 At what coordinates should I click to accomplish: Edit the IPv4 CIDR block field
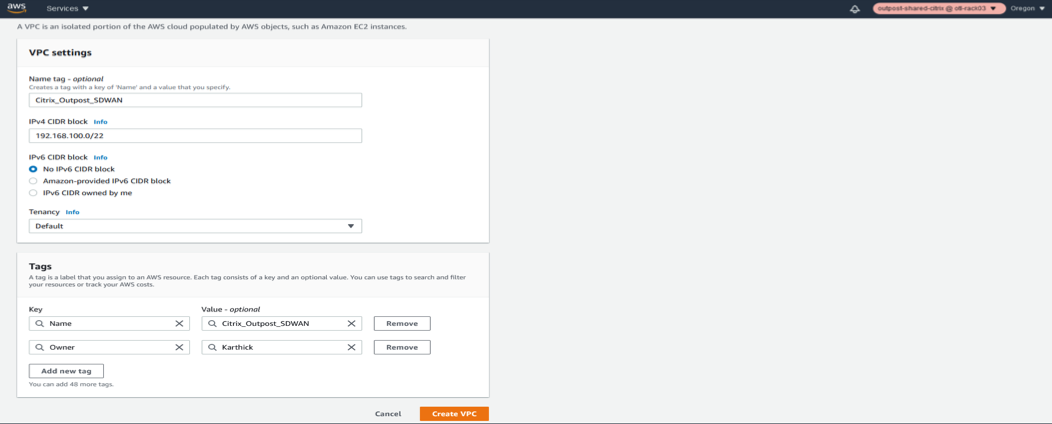click(195, 136)
